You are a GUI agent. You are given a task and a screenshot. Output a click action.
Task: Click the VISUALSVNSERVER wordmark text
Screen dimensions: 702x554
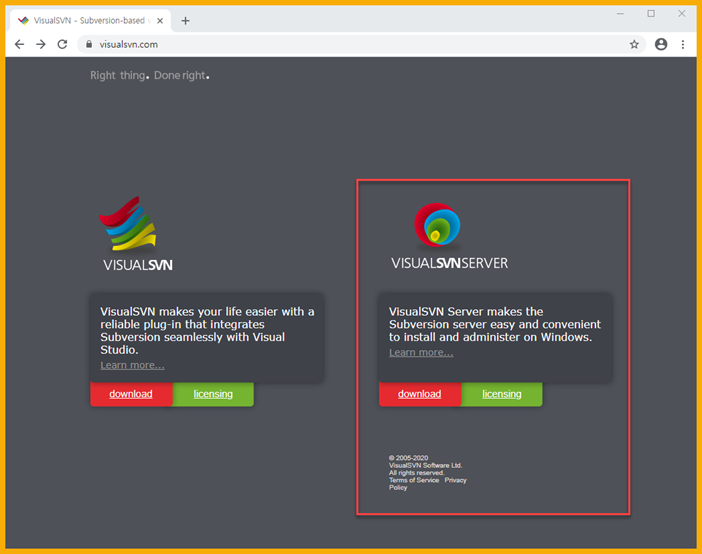point(449,263)
